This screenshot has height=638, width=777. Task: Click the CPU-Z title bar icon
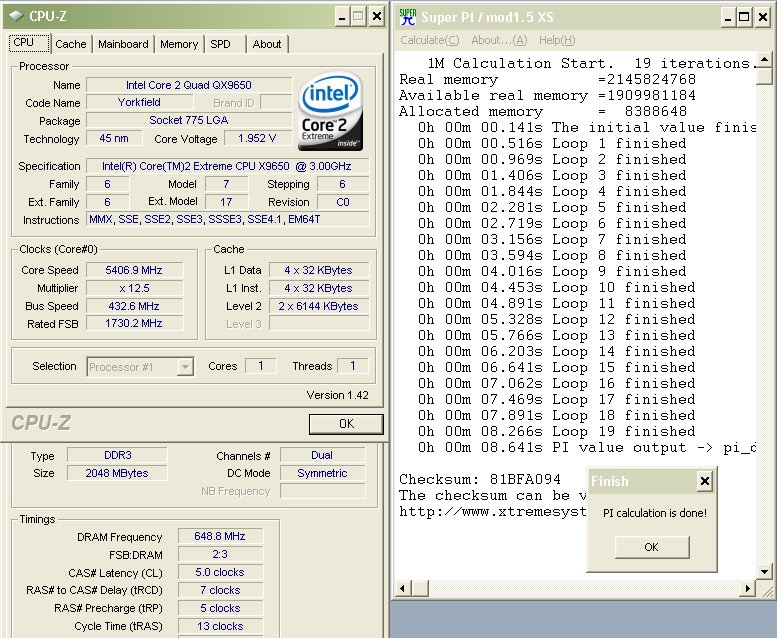point(16,16)
